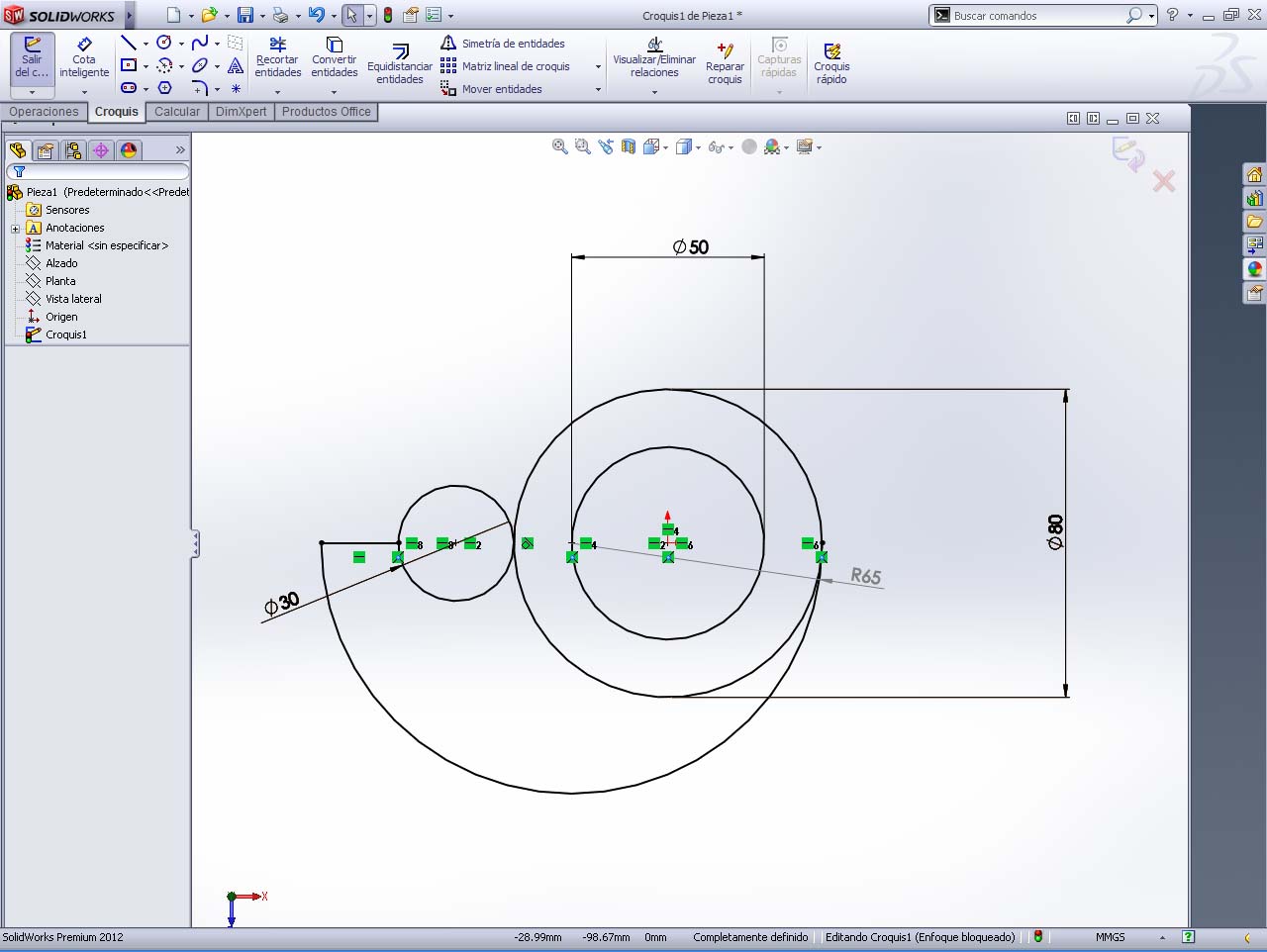
Task: Select the Ellipse sketch tool
Action: 200,65
